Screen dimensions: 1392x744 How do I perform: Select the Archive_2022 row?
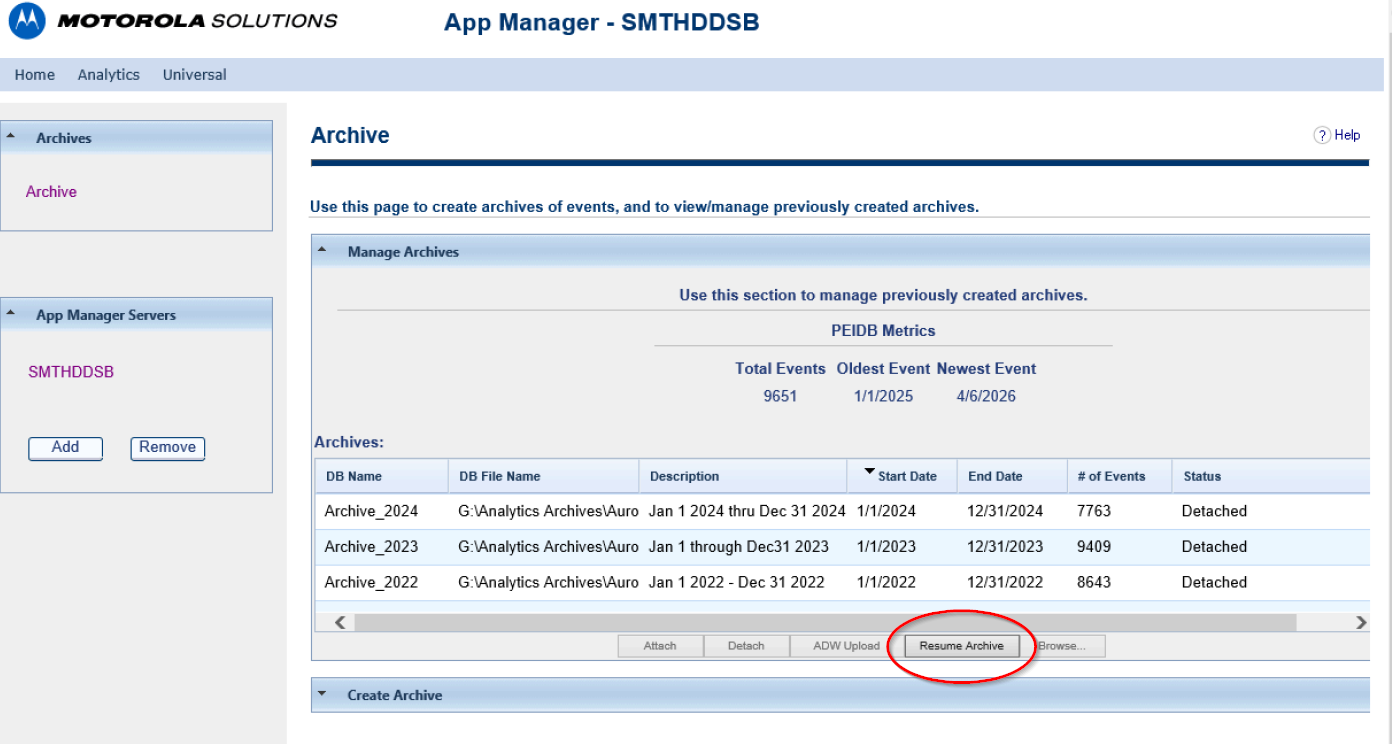coord(842,582)
